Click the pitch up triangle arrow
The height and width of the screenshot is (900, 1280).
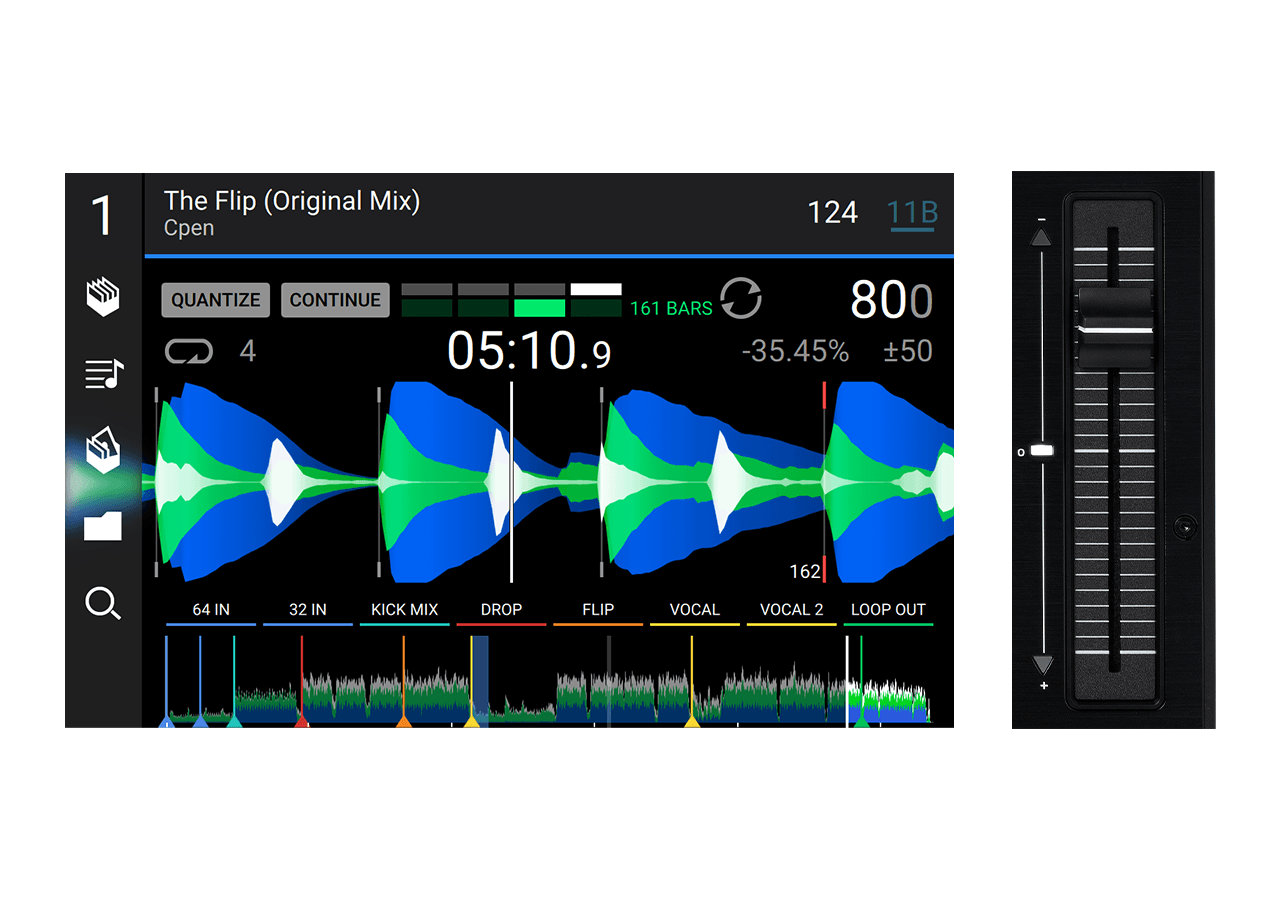(1041, 237)
